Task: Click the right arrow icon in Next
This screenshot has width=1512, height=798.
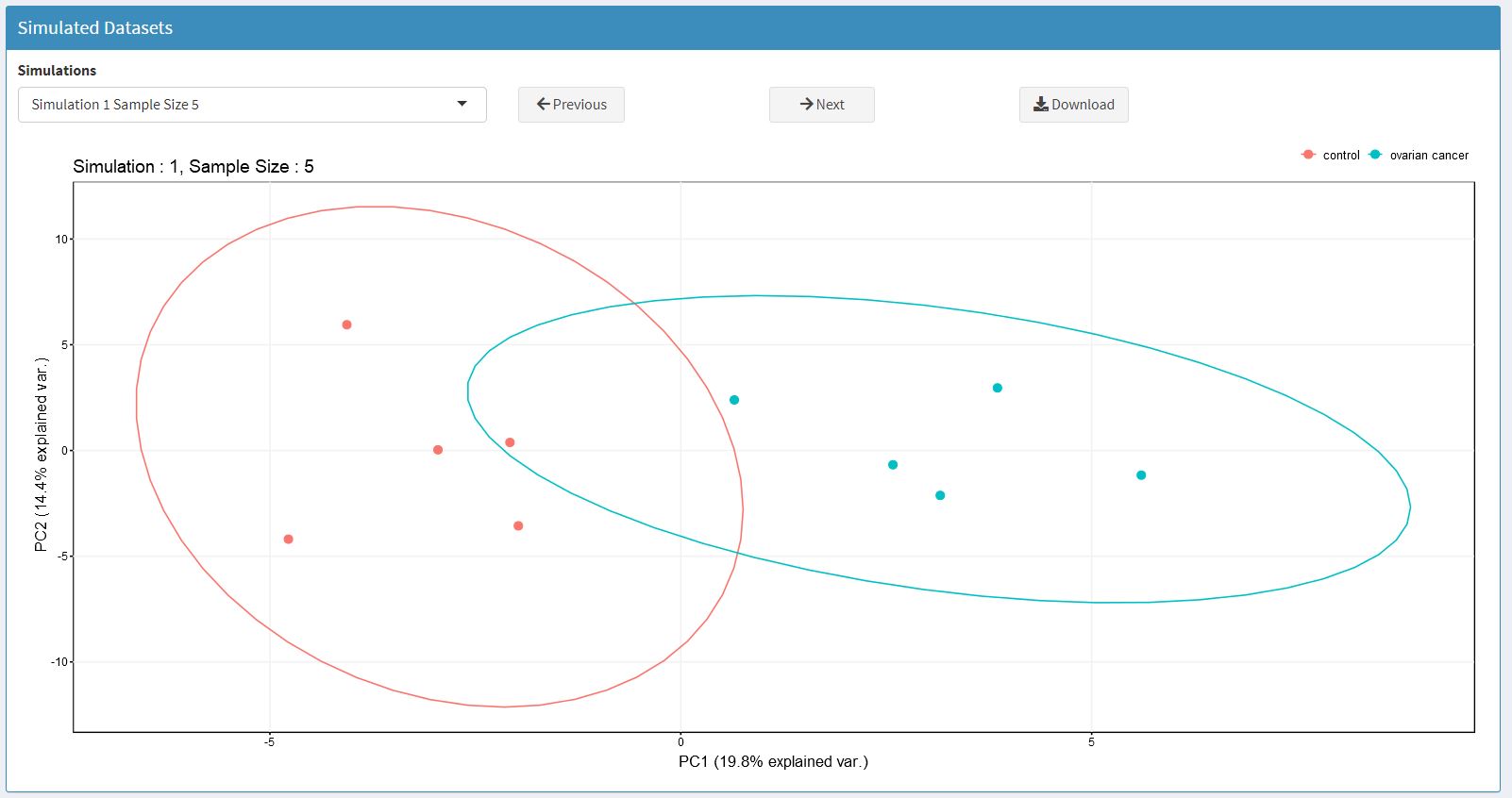Action: pos(806,105)
